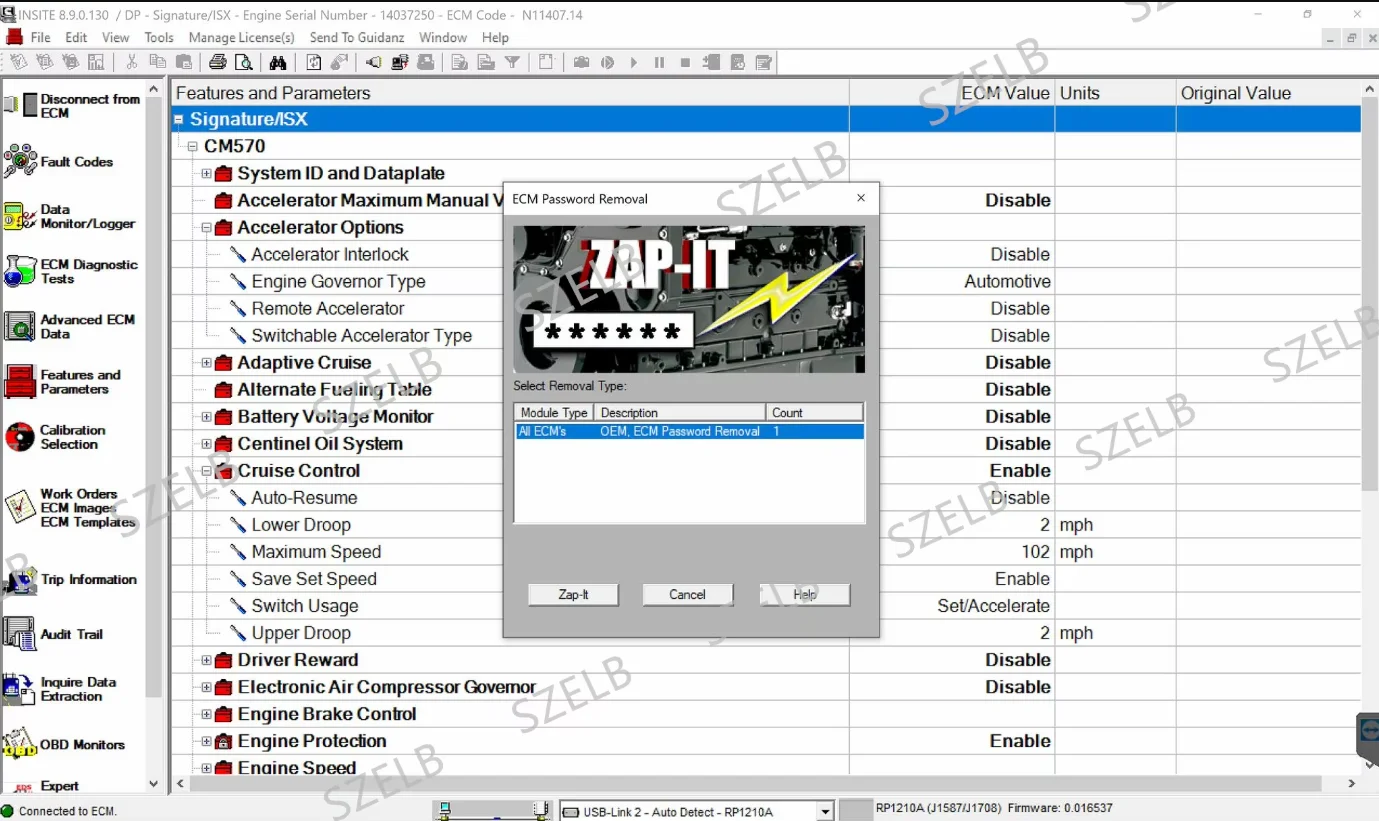Open the View menu
This screenshot has height=821, width=1379.
click(x=115, y=37)
